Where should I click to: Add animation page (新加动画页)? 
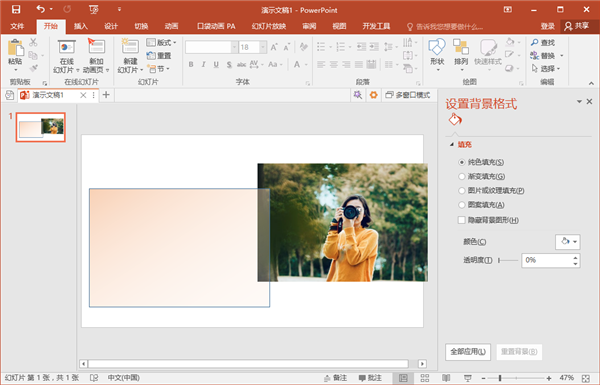(96, 56)
